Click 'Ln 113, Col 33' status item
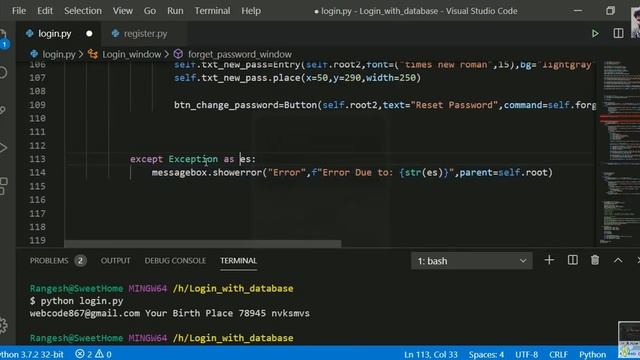The width and height of the screenshot is (640, 360). 431,354
